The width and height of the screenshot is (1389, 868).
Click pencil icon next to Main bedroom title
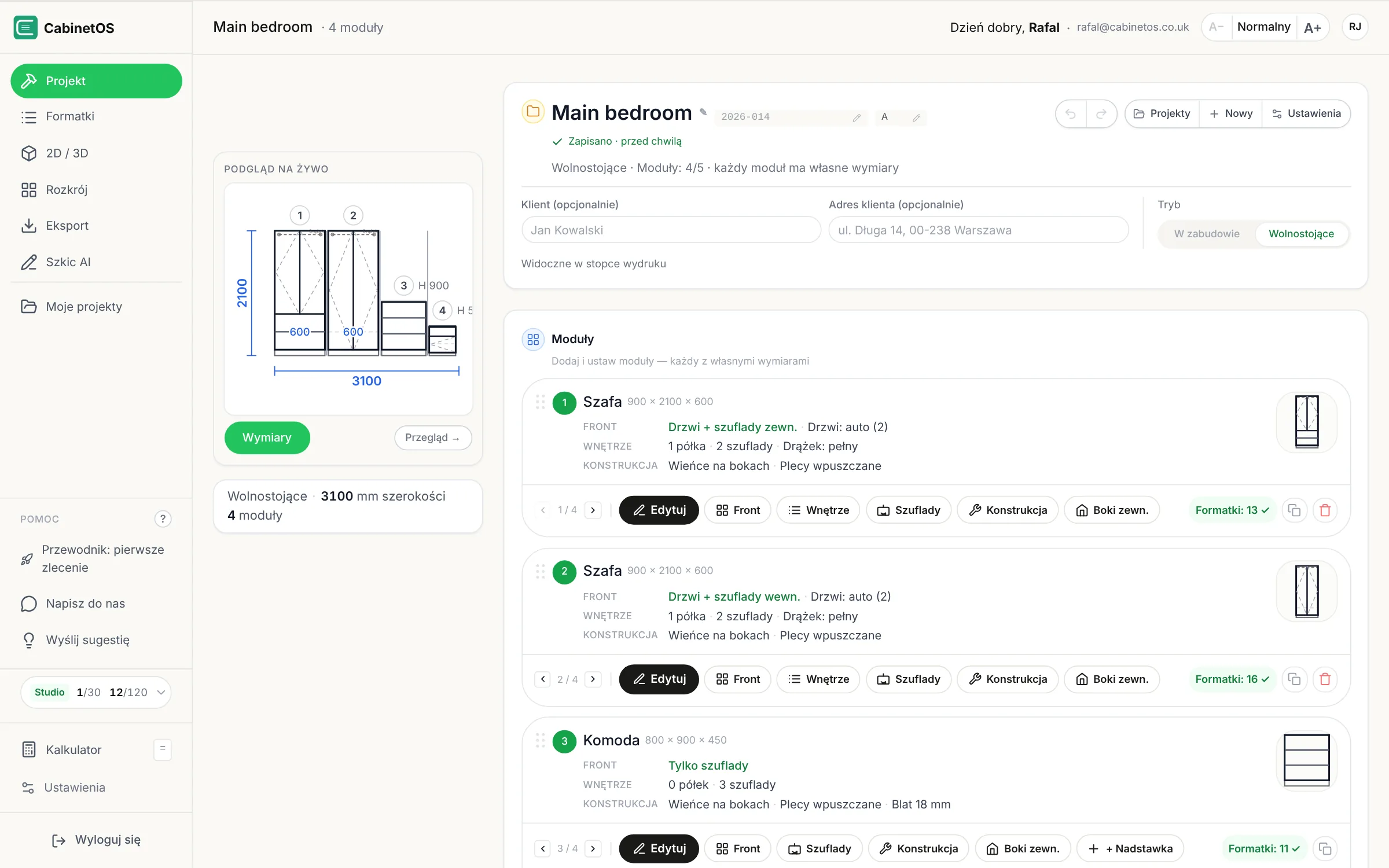point(703,112)
